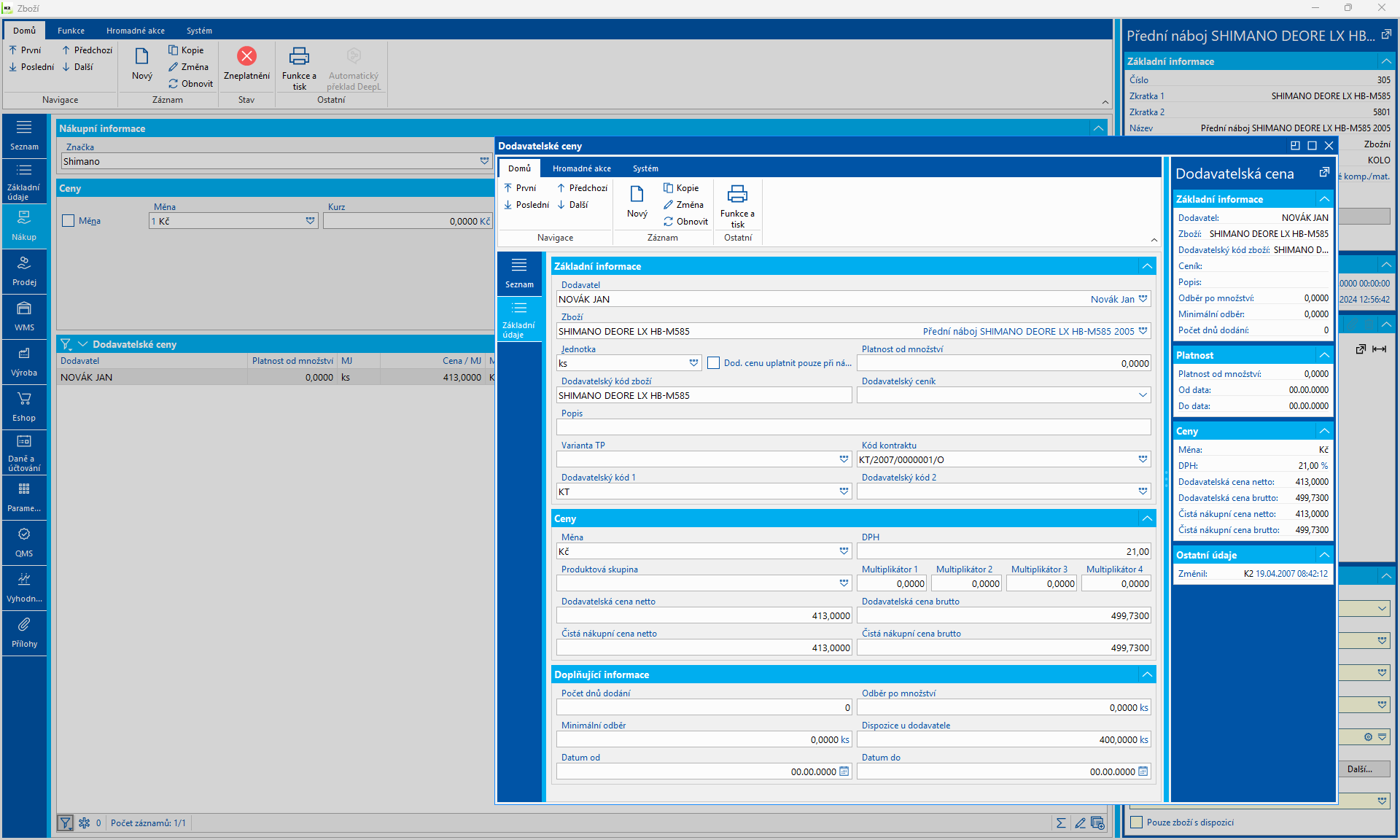Check Pouze zboží s dispozicí
The height and width of the screenshot is (840, 1400).
pos(1137,822)
